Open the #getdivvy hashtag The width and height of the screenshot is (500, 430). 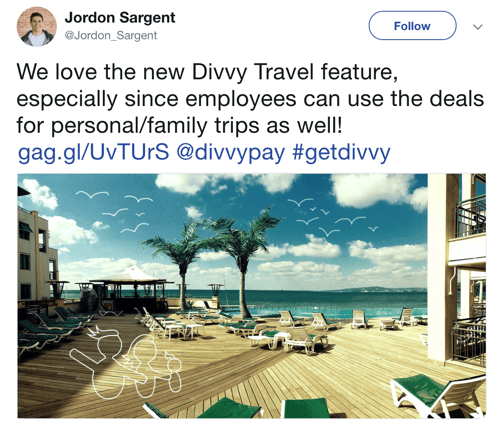point(341,152)
